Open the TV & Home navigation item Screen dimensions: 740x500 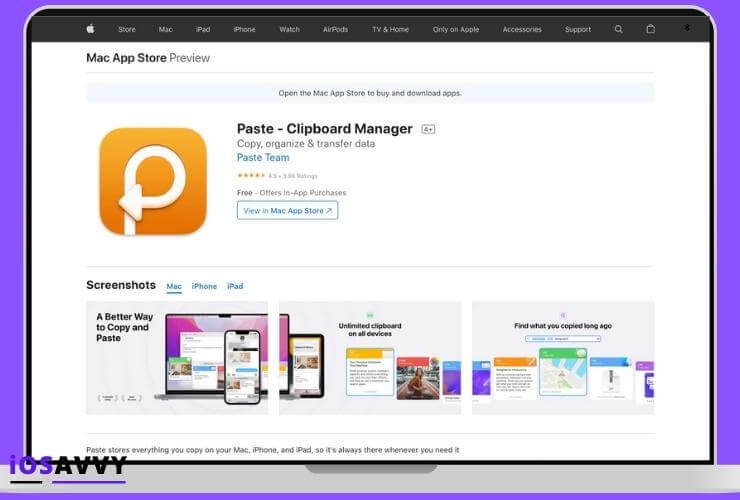pos(390,29)
